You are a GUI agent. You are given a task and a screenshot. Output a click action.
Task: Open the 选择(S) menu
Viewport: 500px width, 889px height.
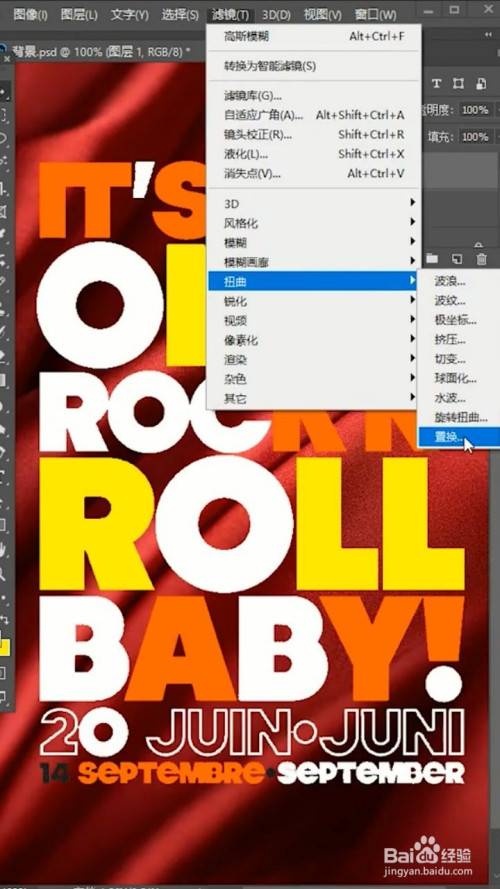180,14
